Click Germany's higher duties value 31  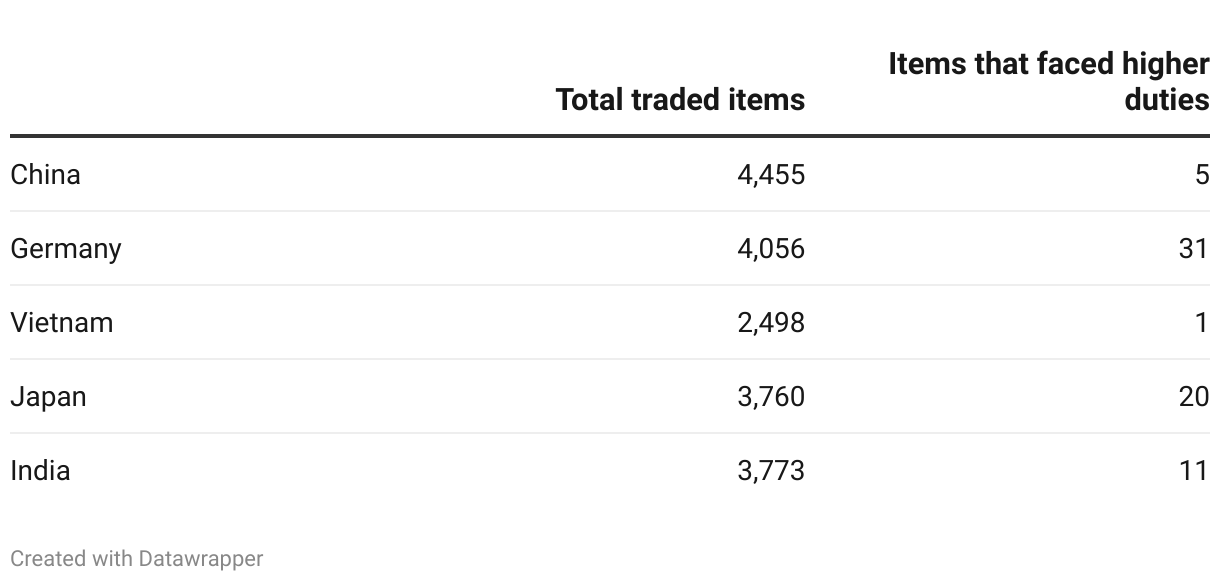[x=1194, y=249]
